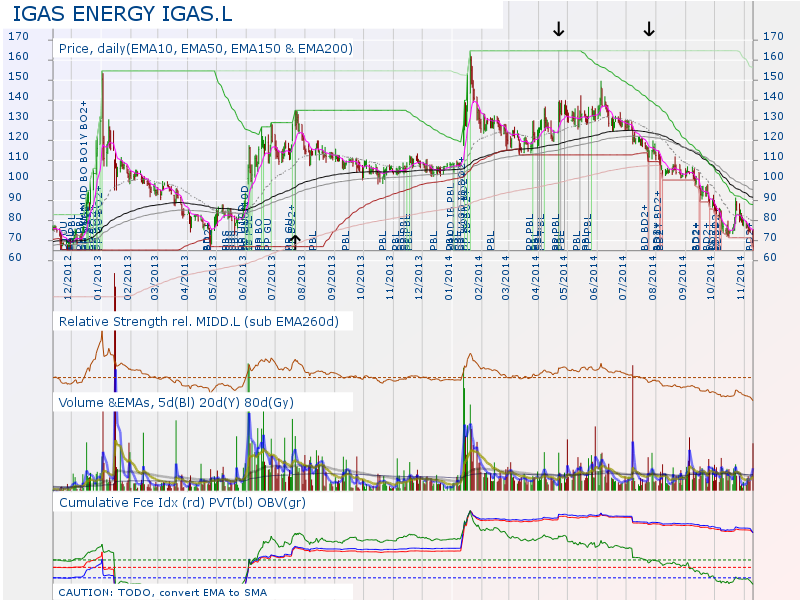Click the 90 value on the right price axis
The width and height of the screenshot is (800, 600).
click(x=770, y=197)
